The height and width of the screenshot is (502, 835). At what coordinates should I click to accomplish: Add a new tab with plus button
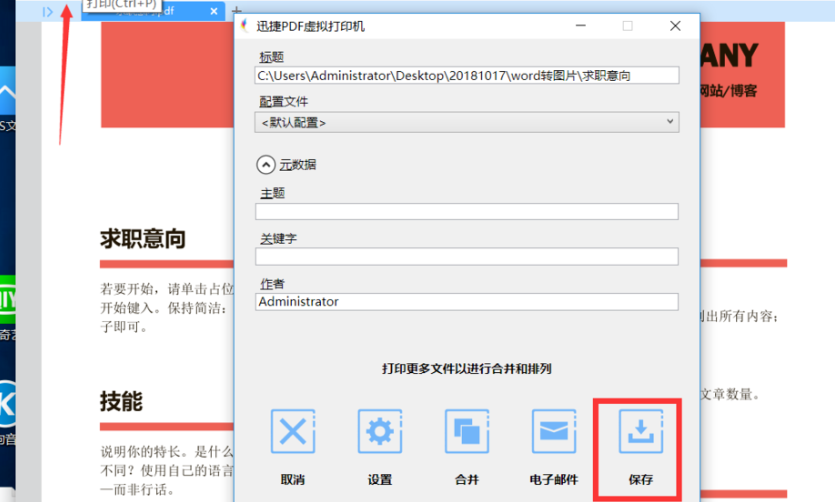tap(237, 10)
